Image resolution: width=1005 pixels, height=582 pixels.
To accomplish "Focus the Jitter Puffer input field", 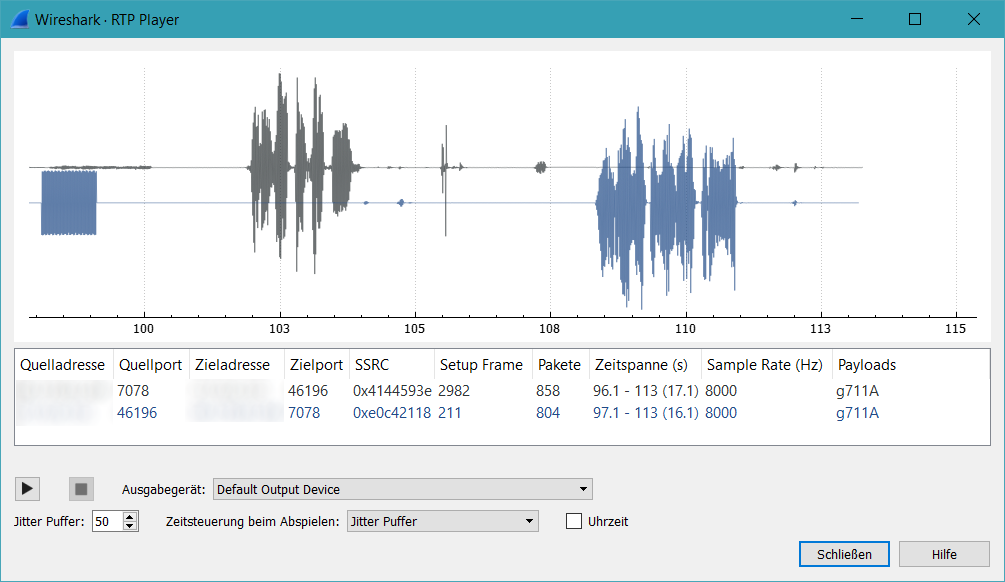I will 108,521.
